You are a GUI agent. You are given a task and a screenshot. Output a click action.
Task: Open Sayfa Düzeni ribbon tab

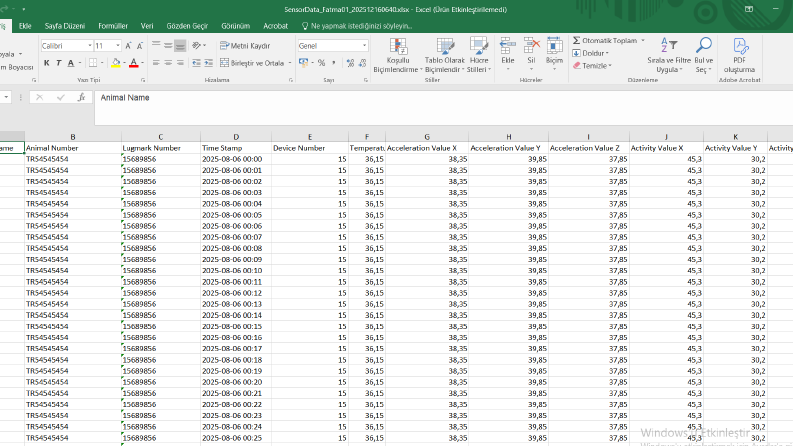[65, 26]
